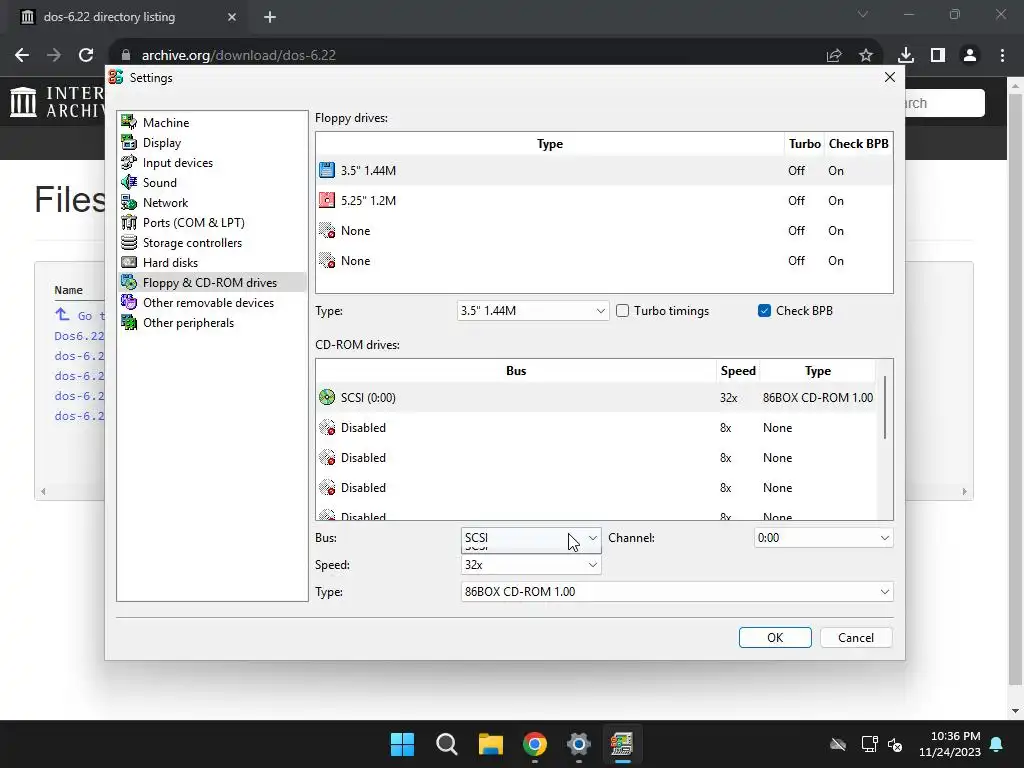Screen dimensions: 1024x768
Task: Select the 86BOX CD-ROM 1.00 type cell
Action: click(818, 397)
